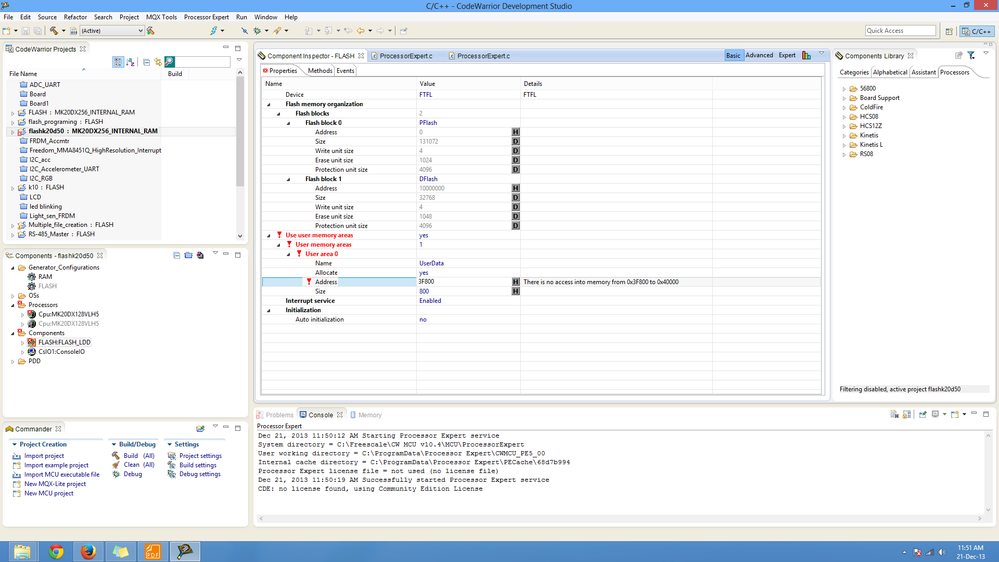Switch to the Events tab

pos(345,71)
